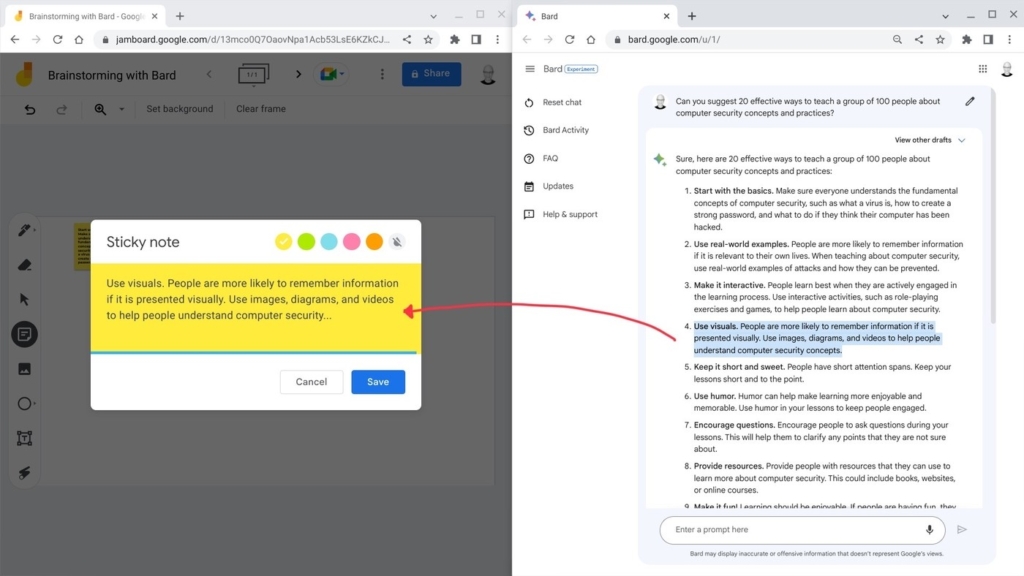Select the Text box tool
The image size is (1024, 576).
point(24,438)
